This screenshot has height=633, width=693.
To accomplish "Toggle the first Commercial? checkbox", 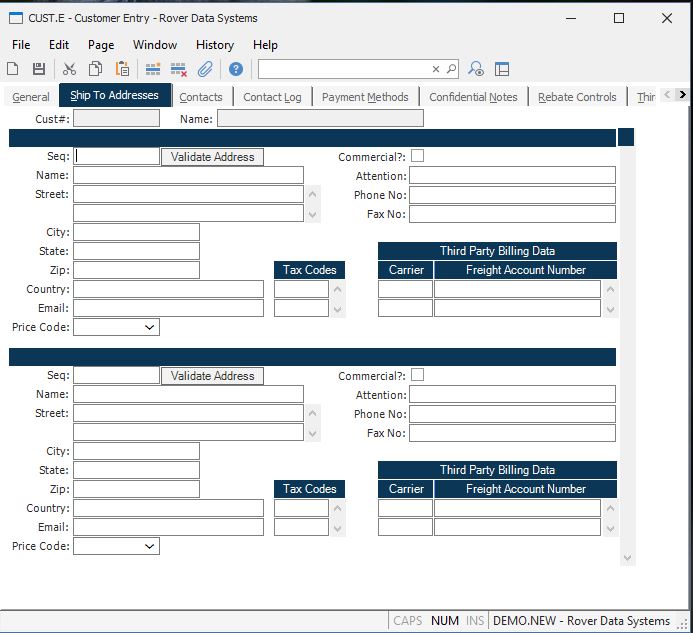I will tap(417, 156).
